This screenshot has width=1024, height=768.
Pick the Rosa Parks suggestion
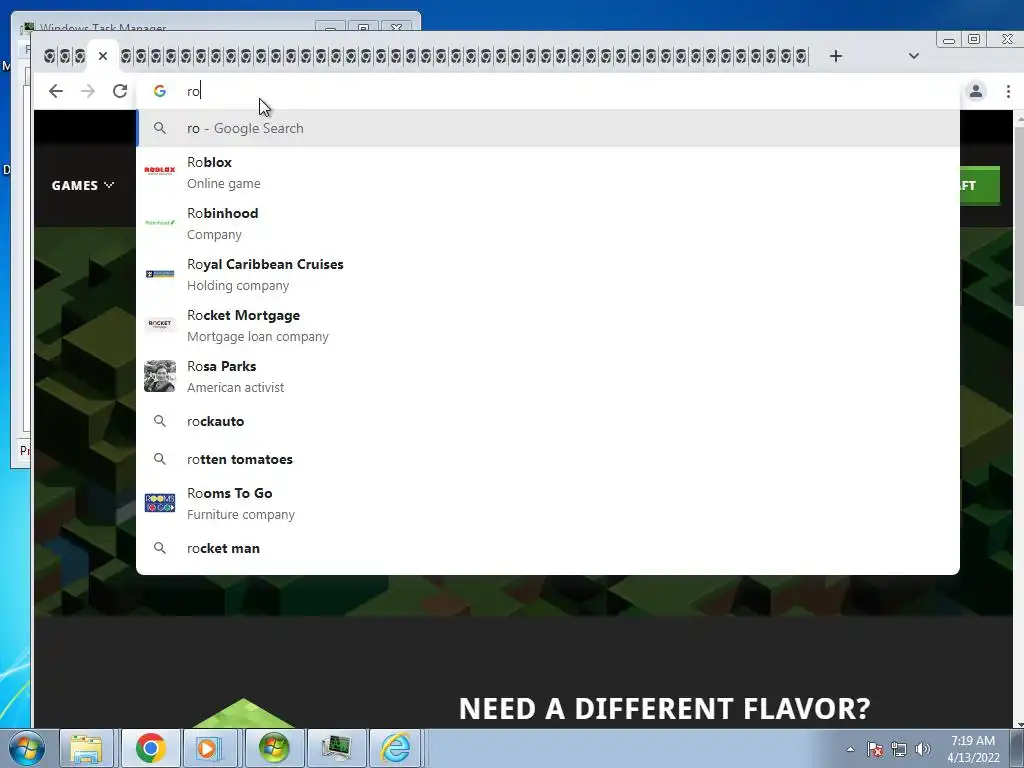pyautogui.click(x=548, y=376)
